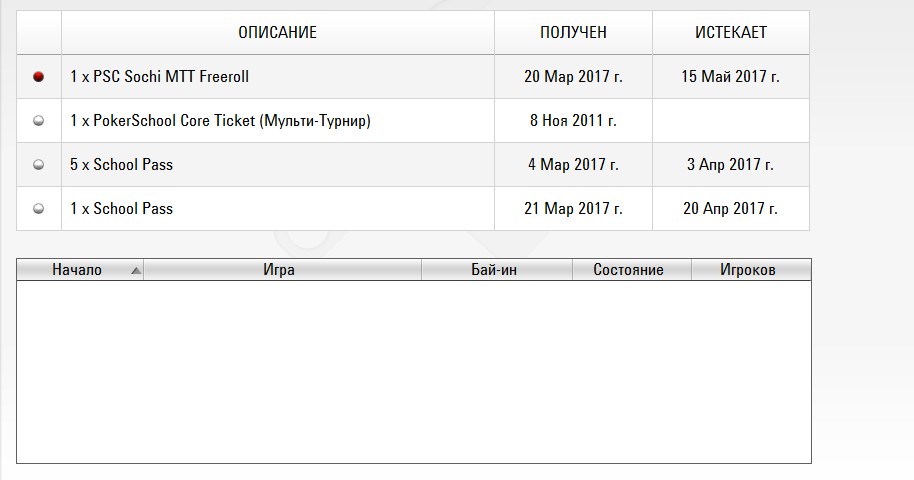The width and height of the screenshot is (914, 480).
Task: Click the 5 x School Pass description
Action: tap(121, 164)
